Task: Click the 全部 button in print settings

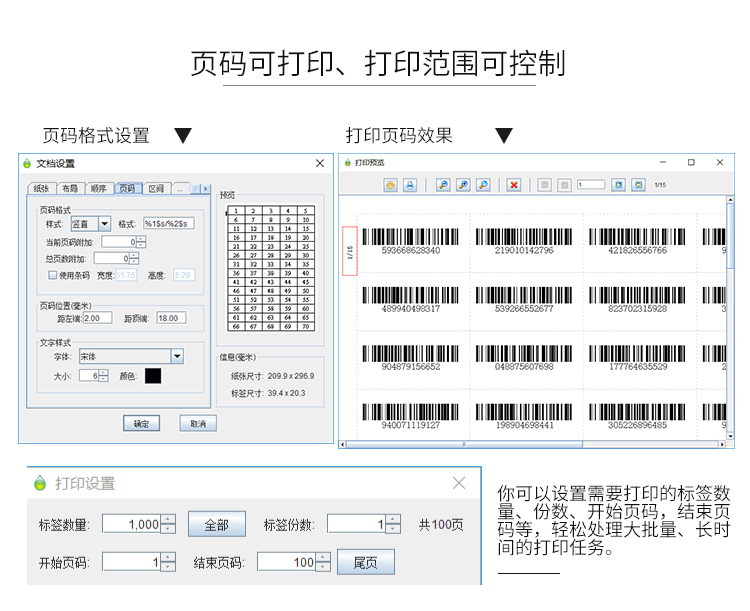Action: (216, 525)
